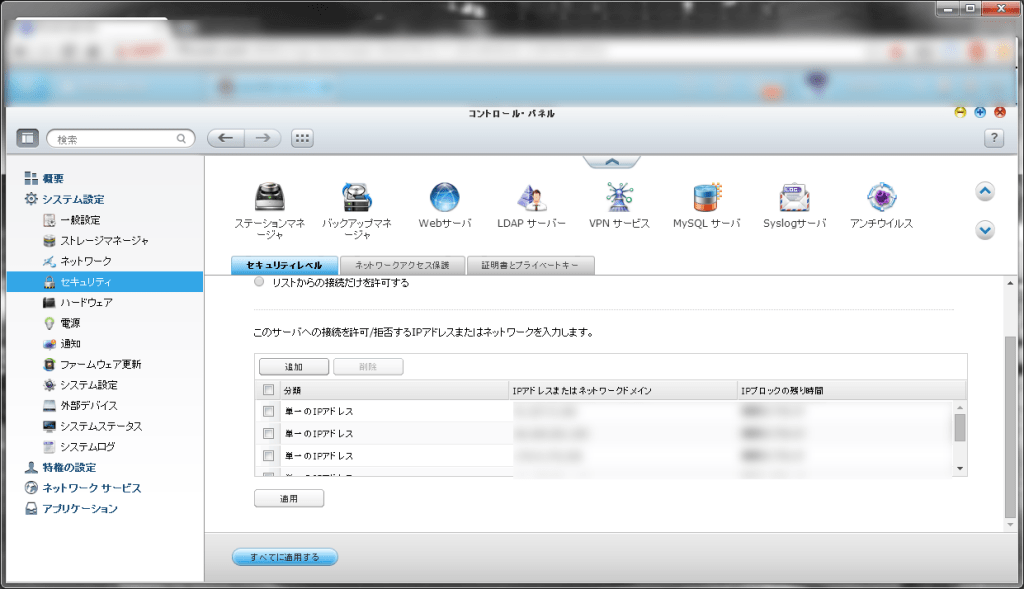Collapse the icon strip with top chevron
This screenshot has height=589, width=1024.
point(612,161)
